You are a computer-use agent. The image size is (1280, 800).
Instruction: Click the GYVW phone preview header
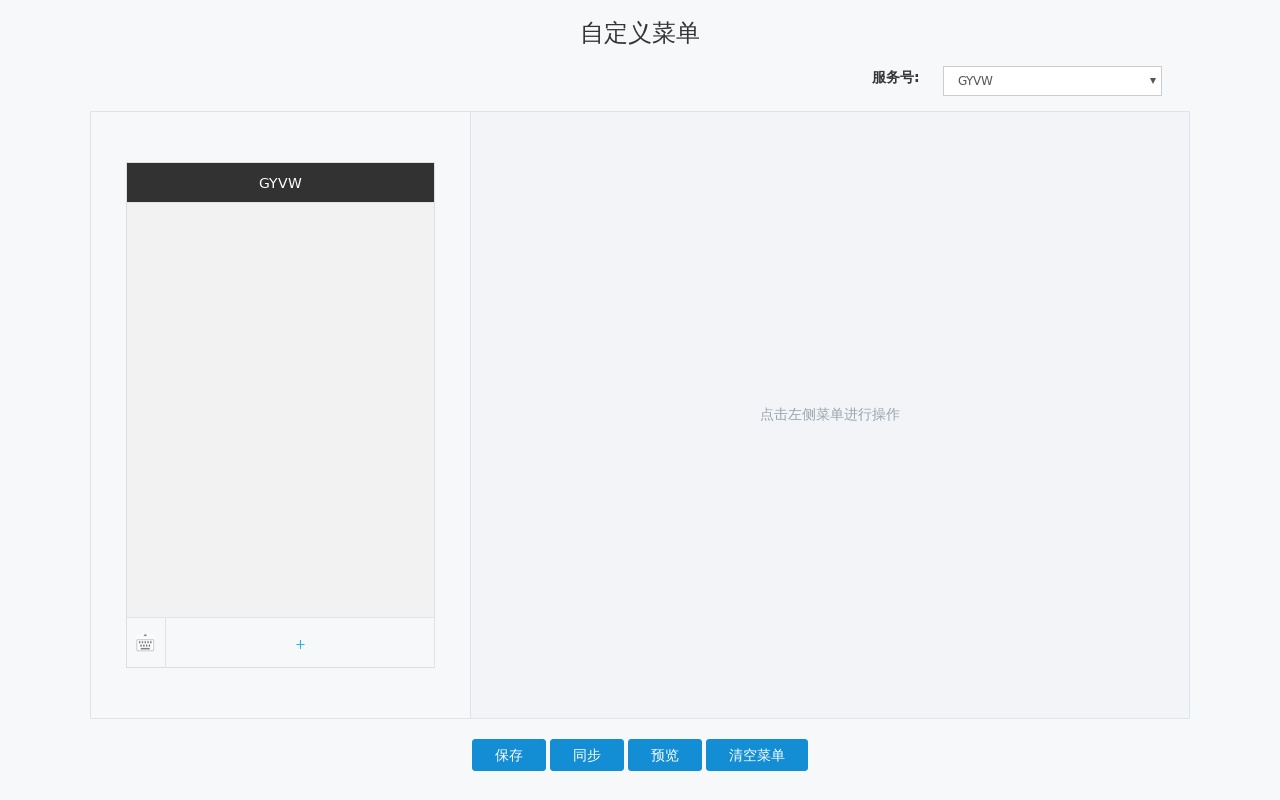pos(280,183)
